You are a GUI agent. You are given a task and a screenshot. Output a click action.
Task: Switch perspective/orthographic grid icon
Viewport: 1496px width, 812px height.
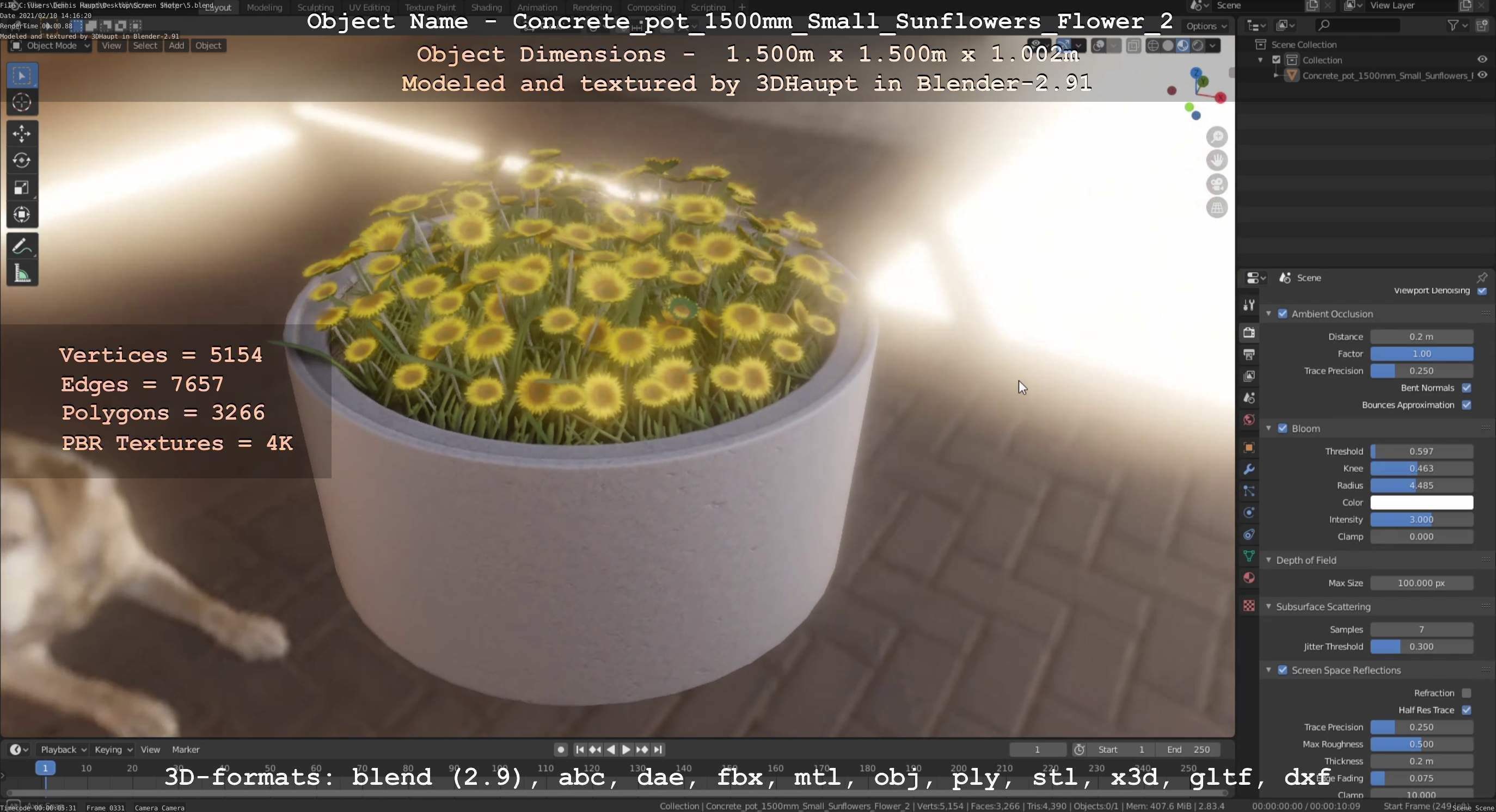click(x=1217, y=208)
